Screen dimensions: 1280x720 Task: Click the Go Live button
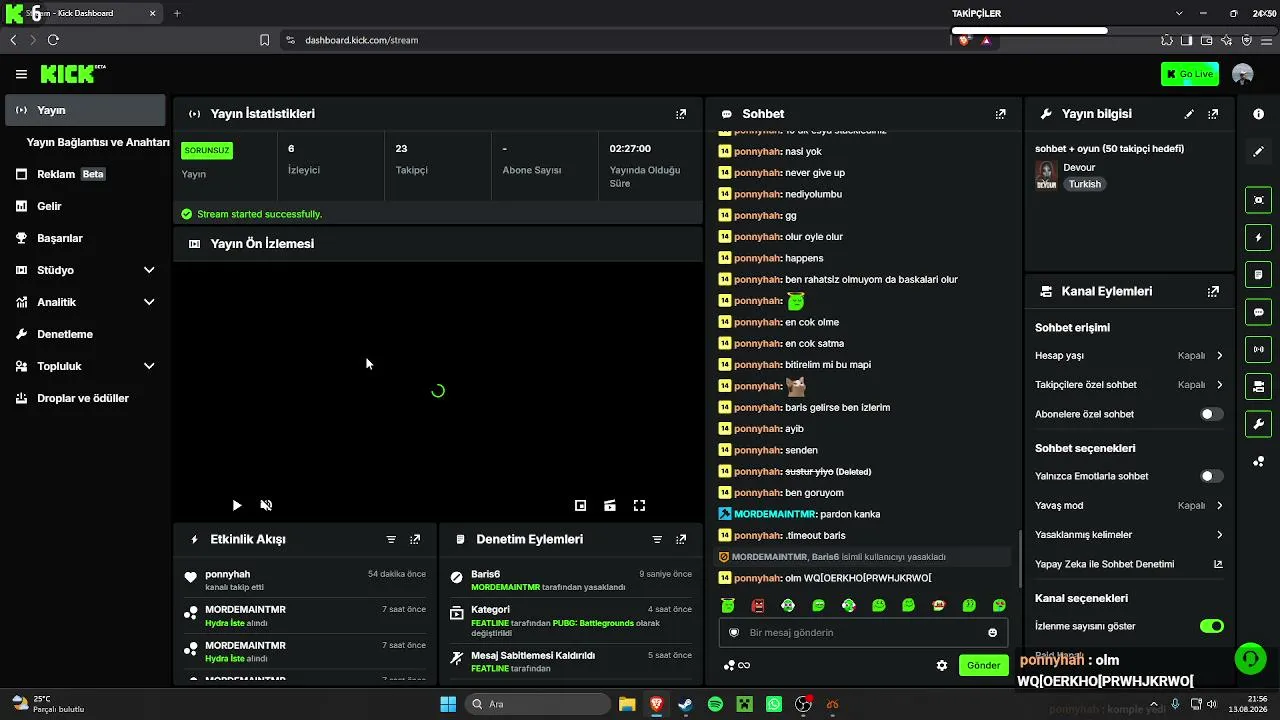[1190, 74]
